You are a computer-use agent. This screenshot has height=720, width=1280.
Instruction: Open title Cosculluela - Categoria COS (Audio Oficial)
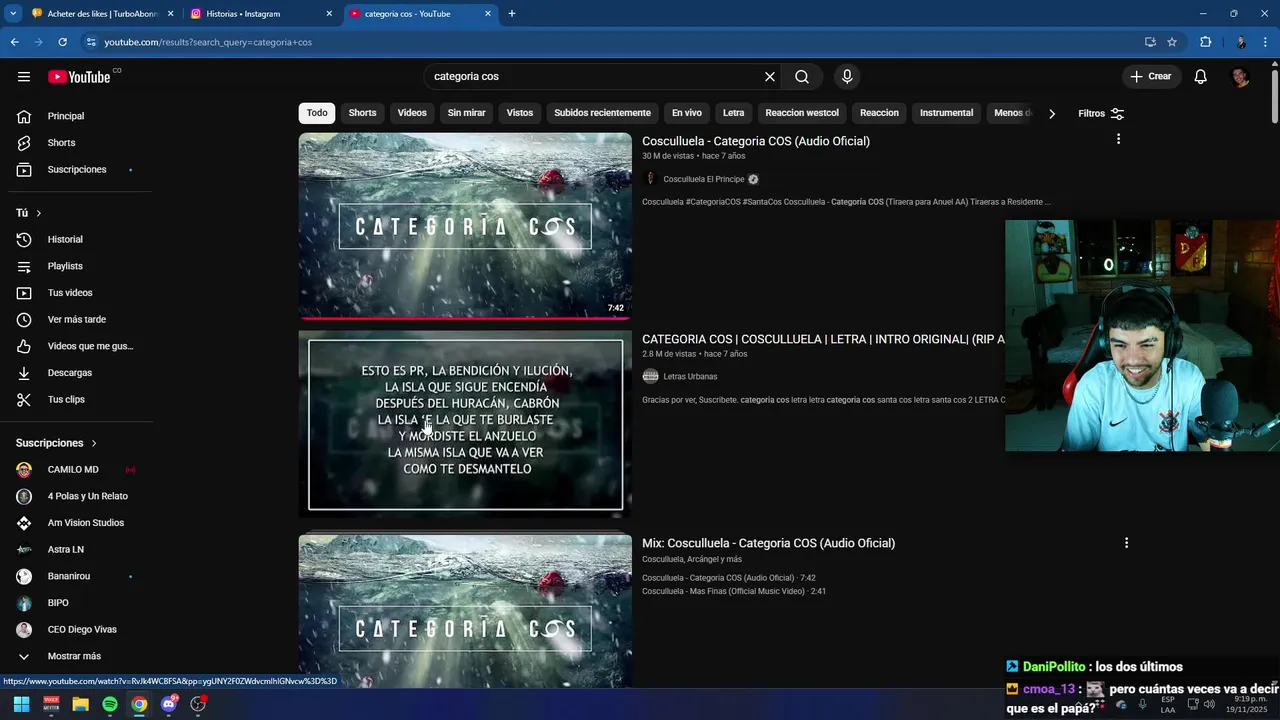click(756, 141)
